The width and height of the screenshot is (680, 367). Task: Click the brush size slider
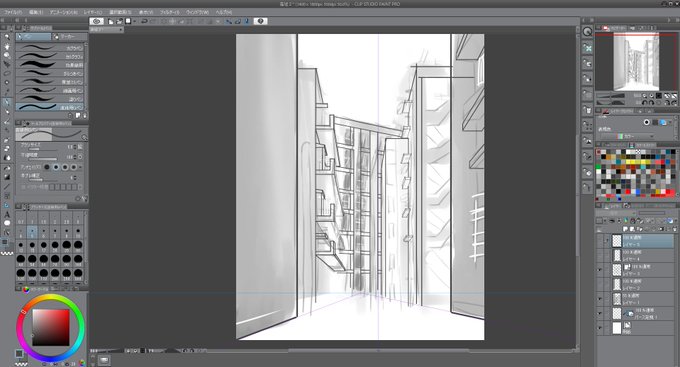pyautogui.click(x=42, y=149)
